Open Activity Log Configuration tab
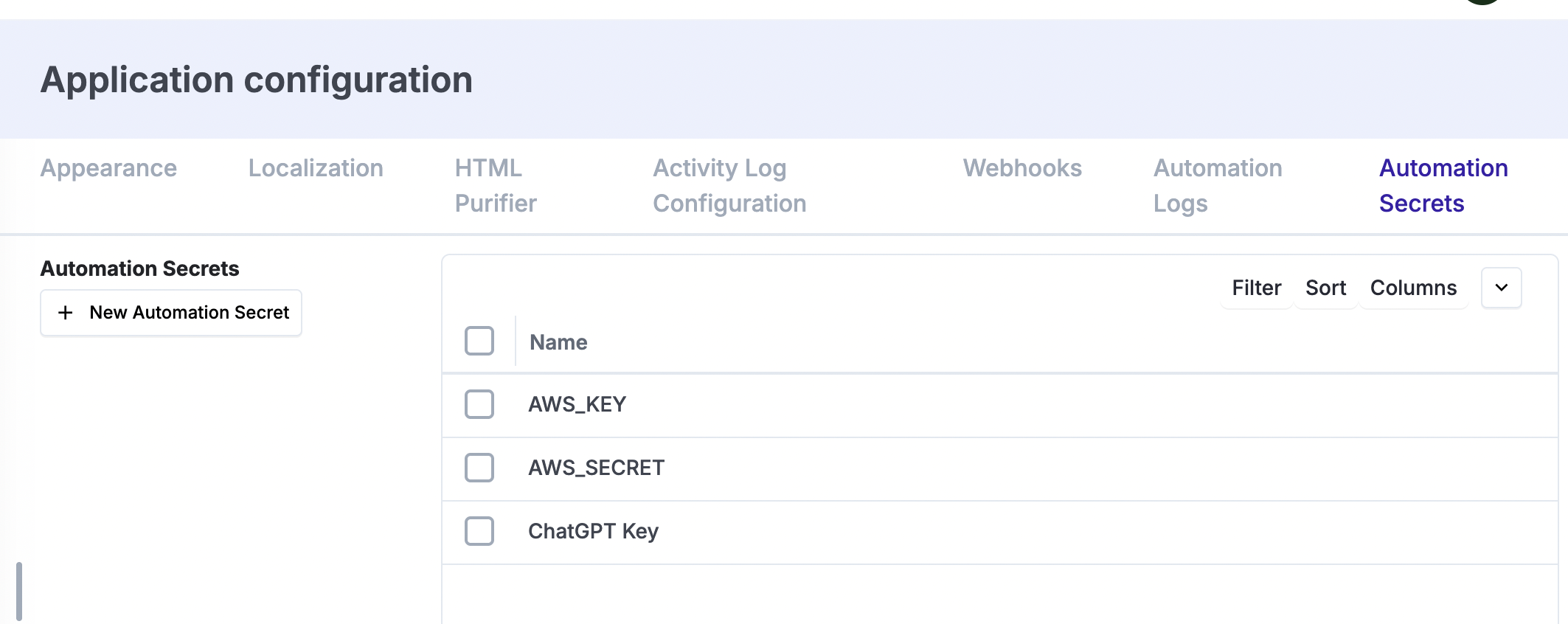The image size is (1568, 624). click(729, 186)
